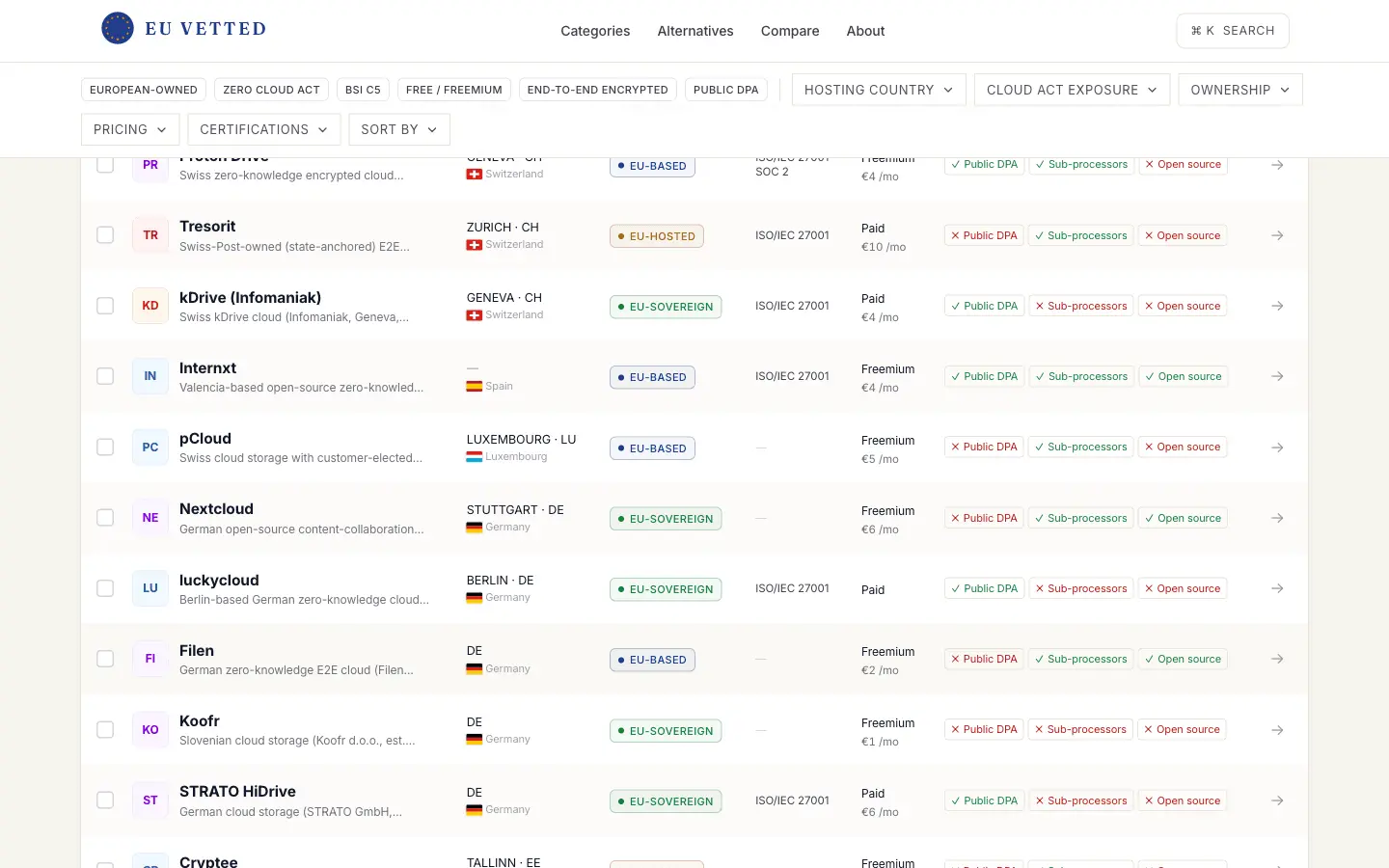The image size is (1389, 868).
Task: Open the Tresorit product name
Action: [207, 227]
